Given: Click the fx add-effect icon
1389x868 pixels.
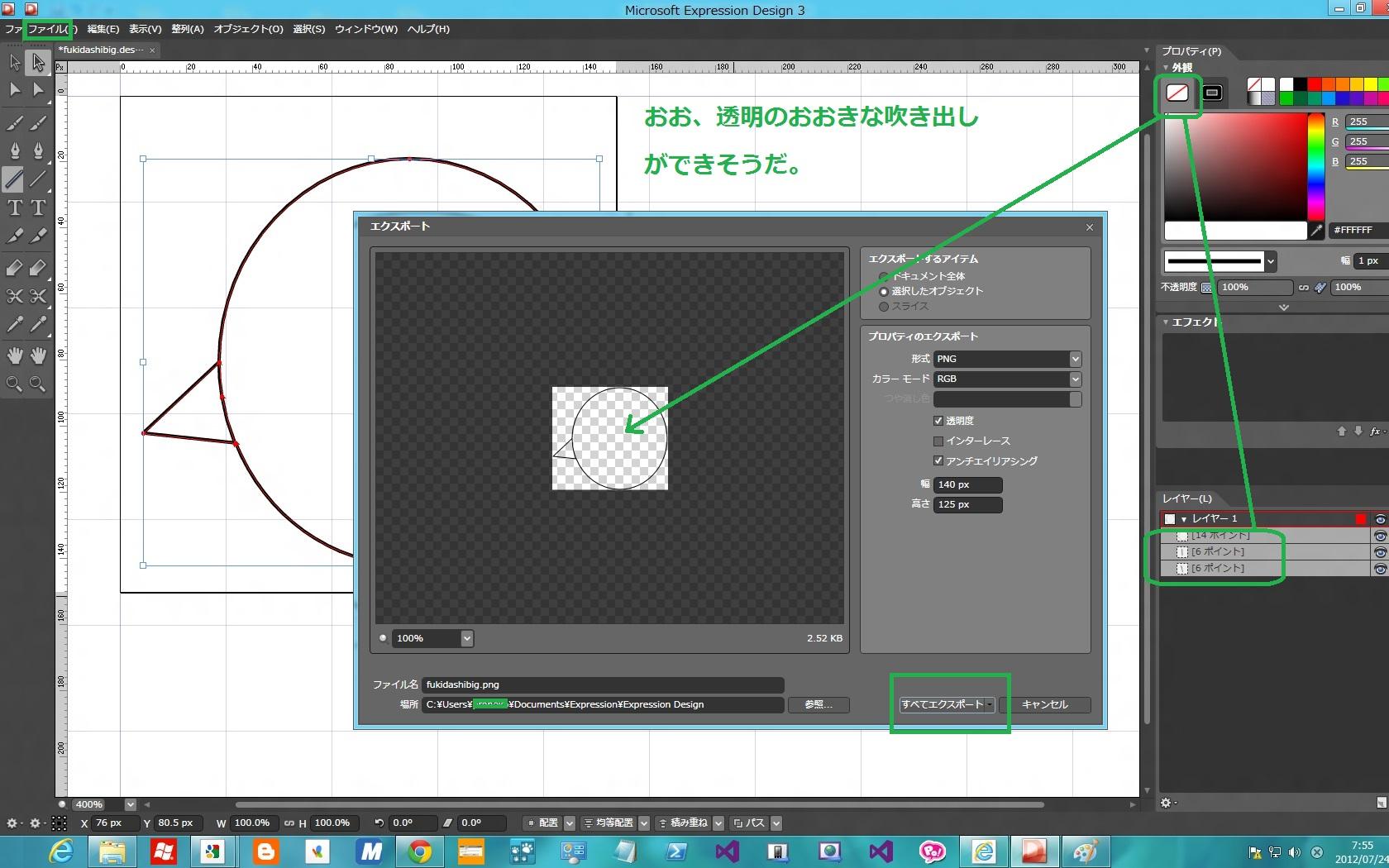Looking at the screenshot, I should pos(1376,432).
